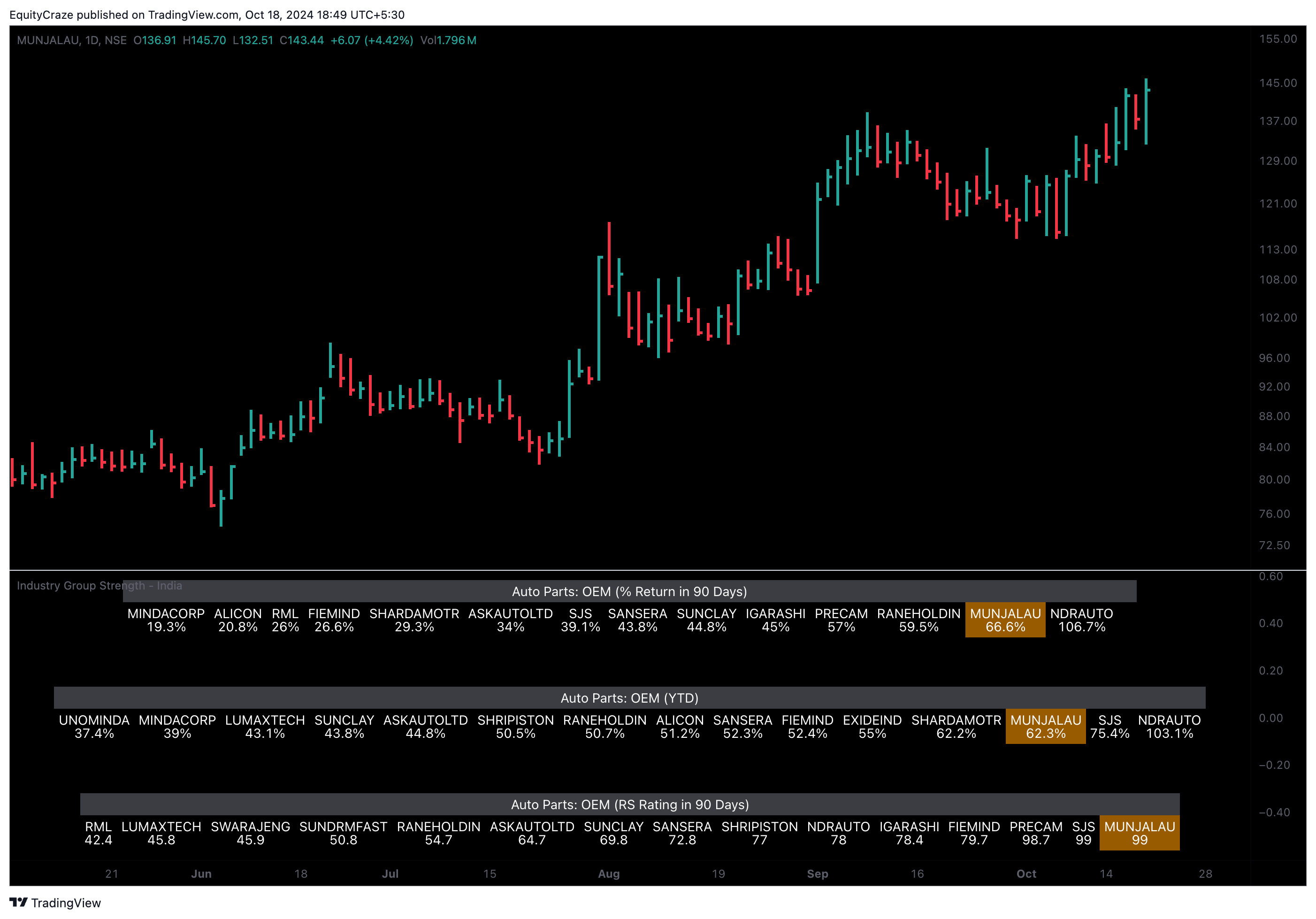Click SUNCLAY 44.8% in 90-day returns
The width and height of the screenshot is (1316, 919).
(x=707, y=620)
